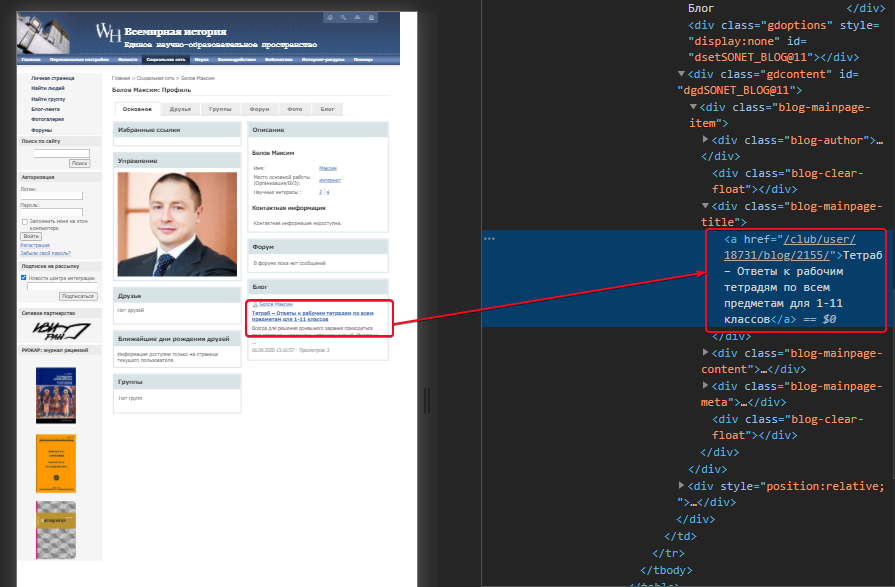
Task: Open the Библиотека navigation item
Action: 279,59
